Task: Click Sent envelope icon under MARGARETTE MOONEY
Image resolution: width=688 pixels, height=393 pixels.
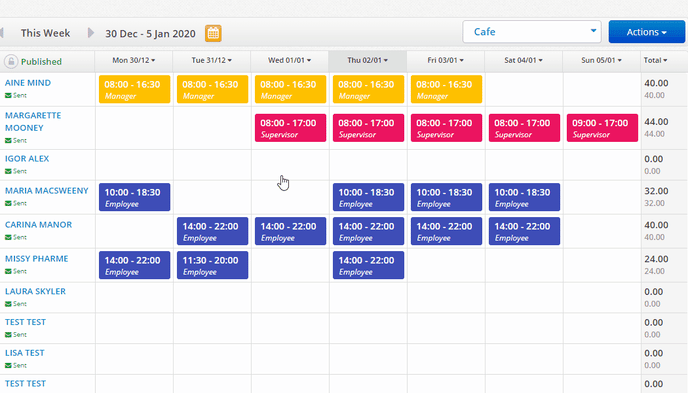Action: [8, 141]
